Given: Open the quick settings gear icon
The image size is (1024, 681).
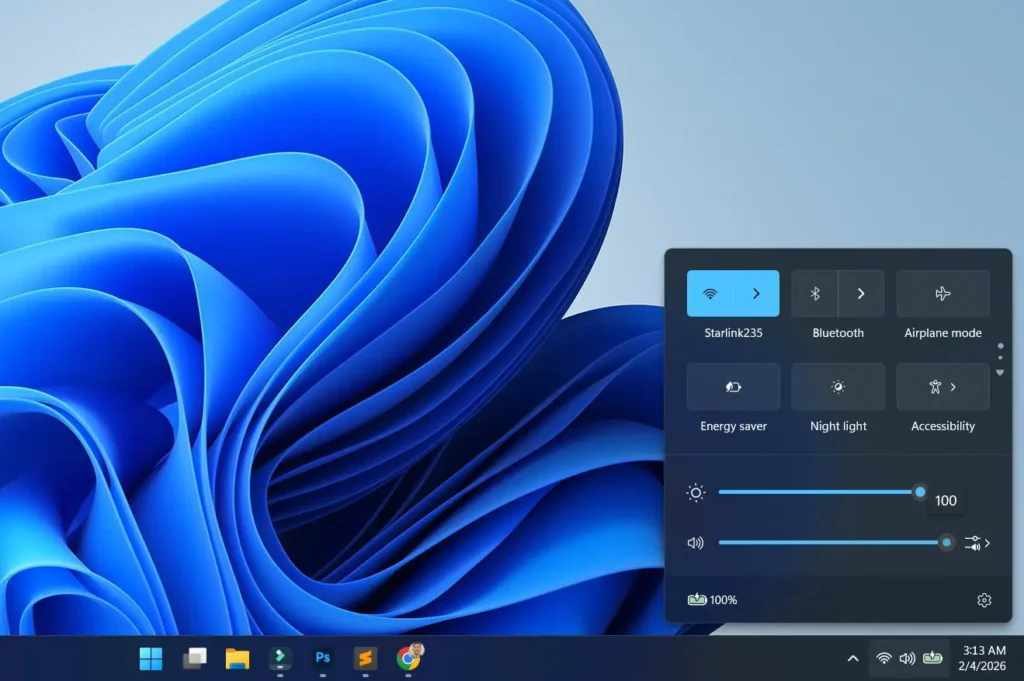Looking at the screenshot, I should (x=985, y=599).
